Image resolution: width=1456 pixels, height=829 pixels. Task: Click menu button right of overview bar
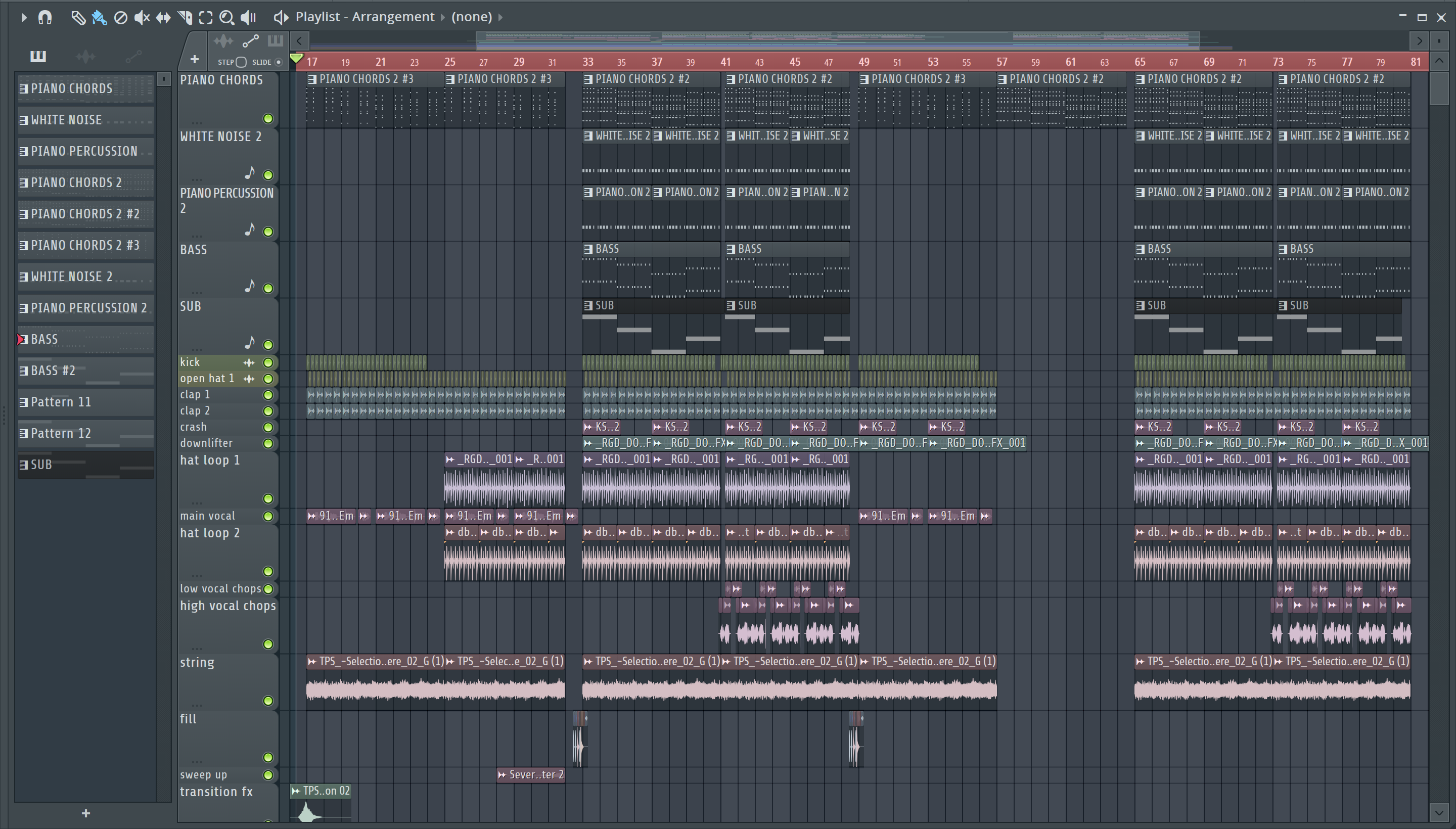(1439, 40)
